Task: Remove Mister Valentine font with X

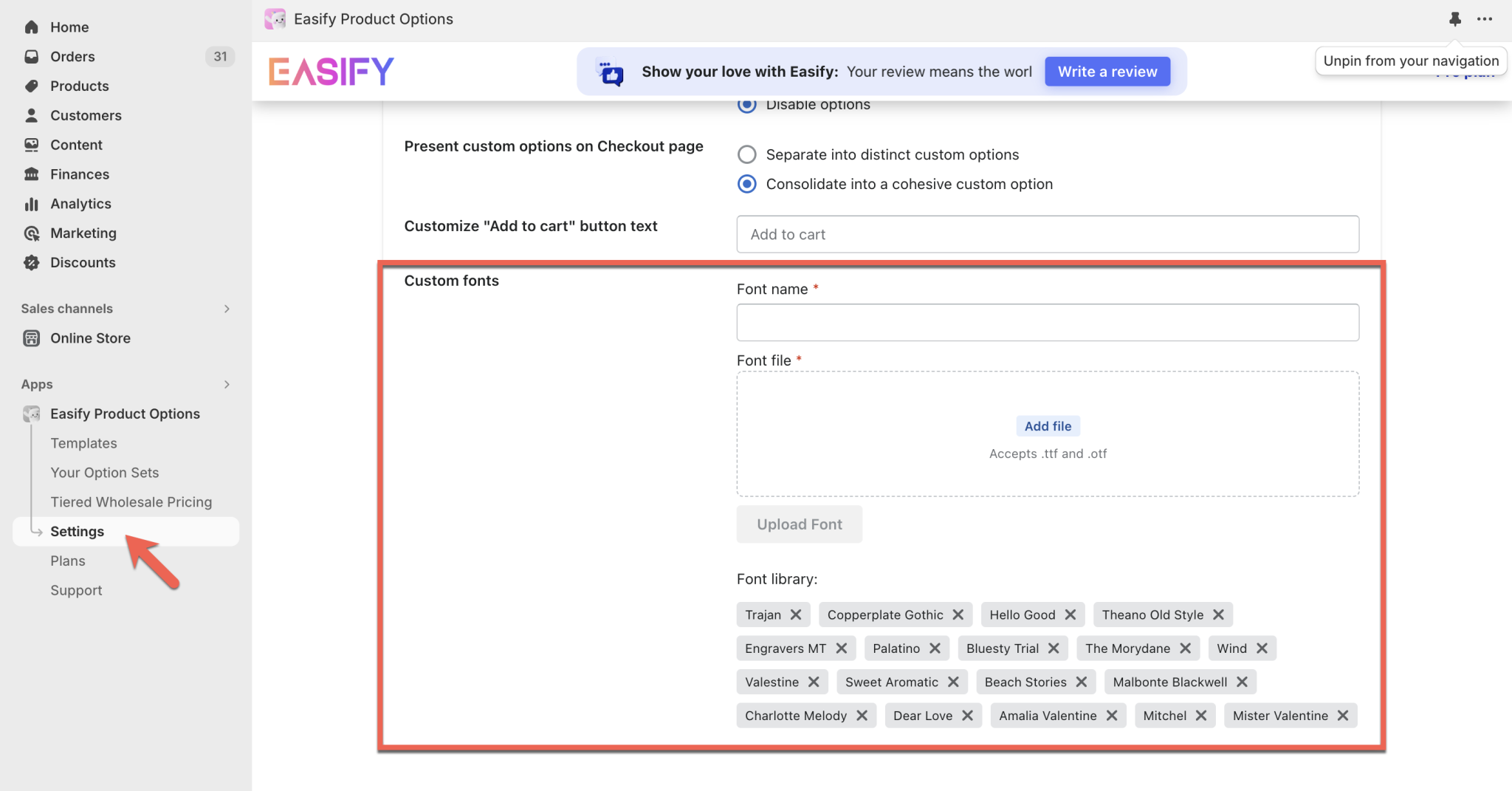Action: click(x=1342, y=716)
